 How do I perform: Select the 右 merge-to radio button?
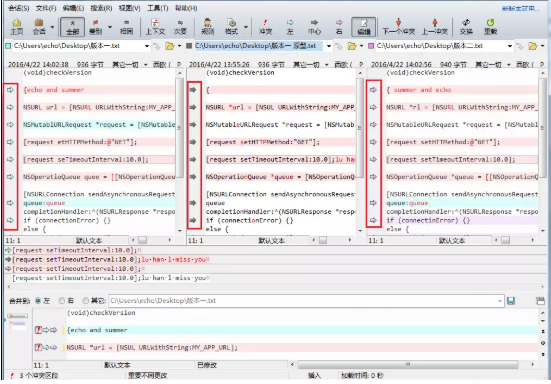[x=62, y=301]
